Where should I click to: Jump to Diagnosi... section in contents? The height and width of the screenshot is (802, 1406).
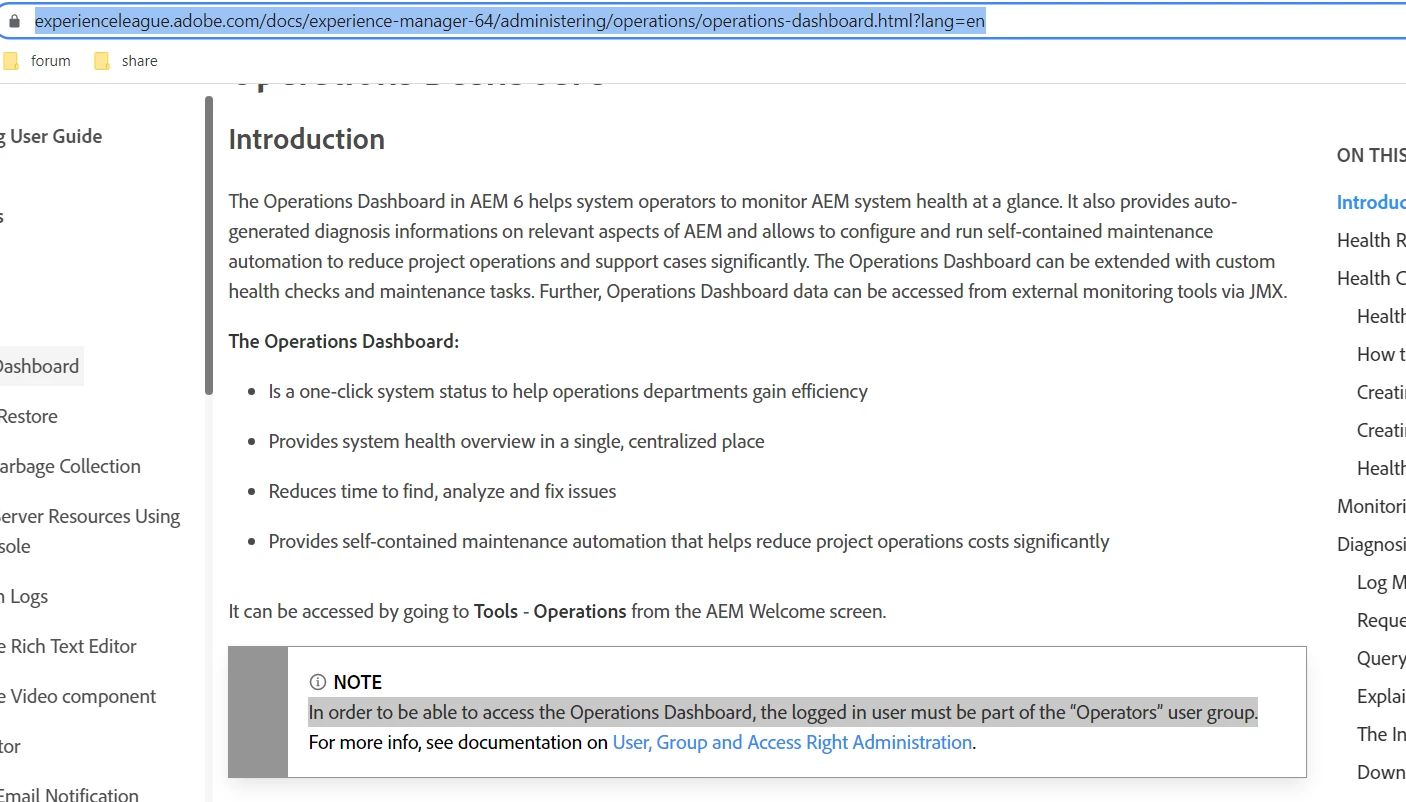click(x=1371, y=544)
